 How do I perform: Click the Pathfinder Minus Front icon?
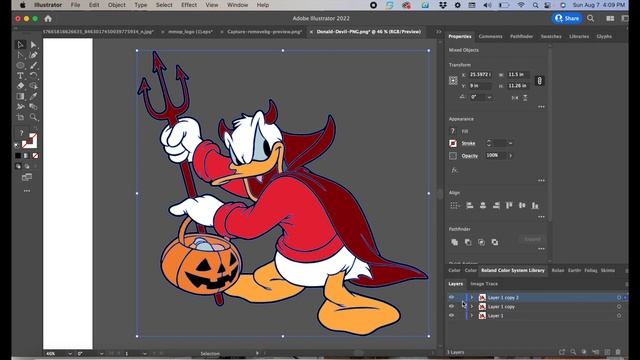click(x=468, y=242)
